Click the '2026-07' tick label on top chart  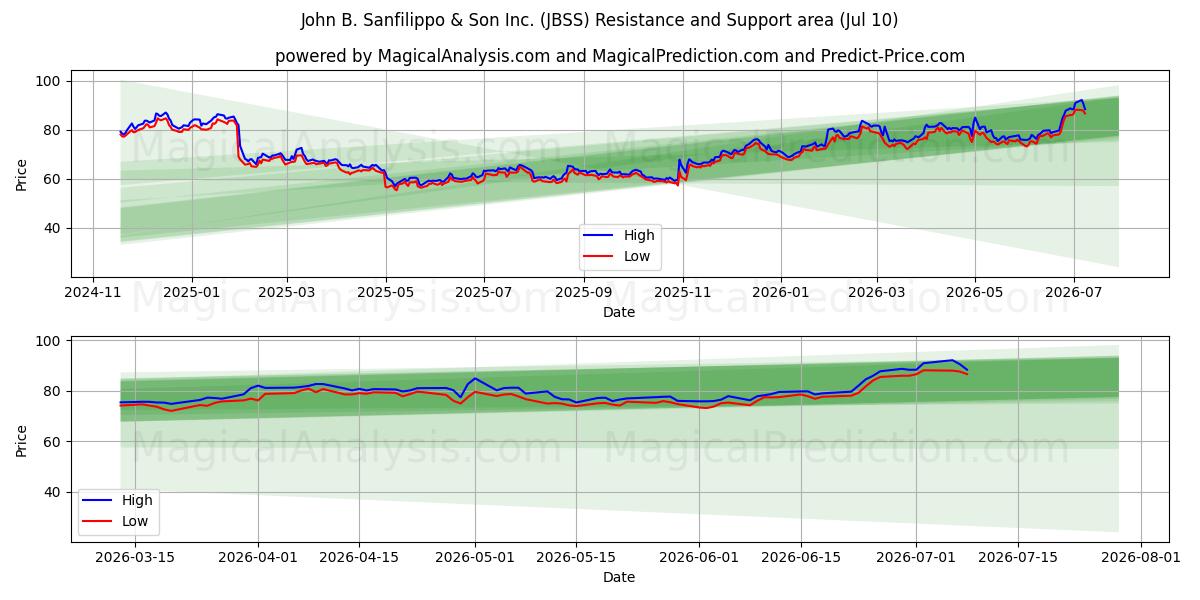click(x=1073, y=292)
